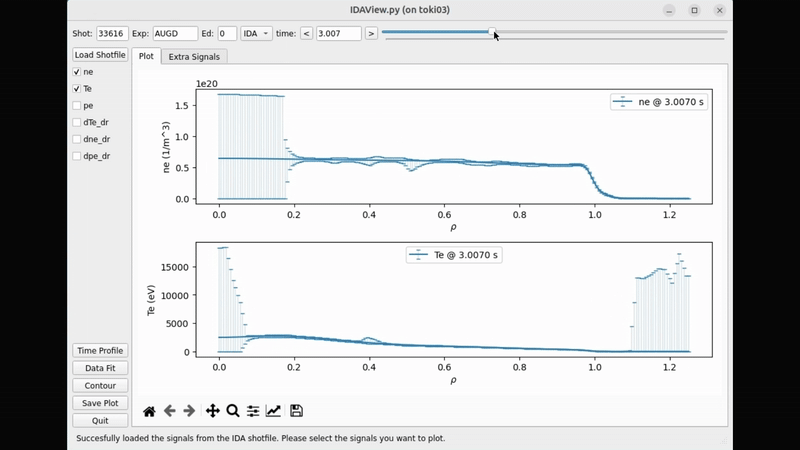This screenshot has height=450, width=800.
Task: Open the edit axis parameters icon
Action: (273, 411)
